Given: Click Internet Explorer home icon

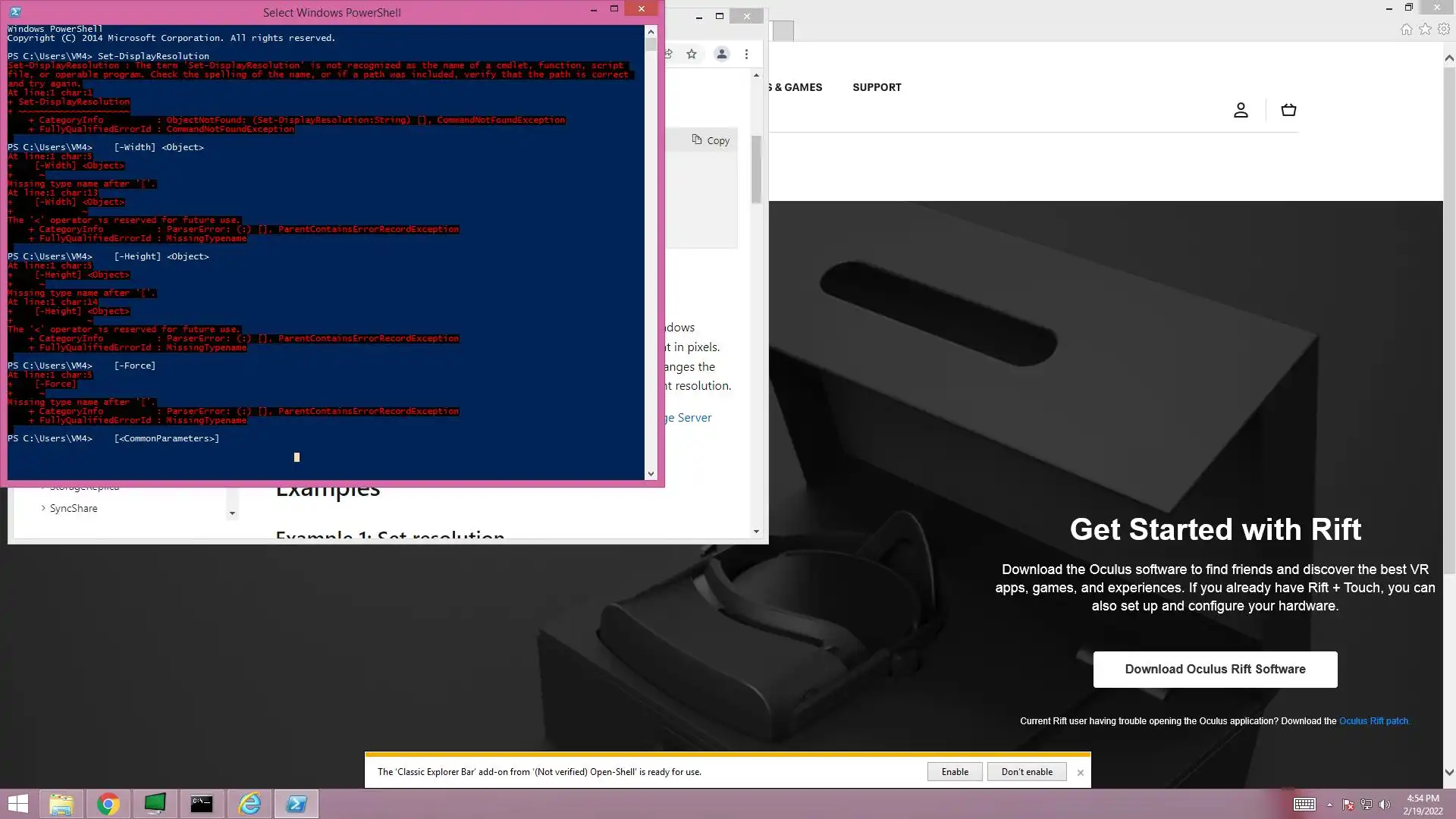Looking at the screenshot, I should click(x=1406, y=30).
